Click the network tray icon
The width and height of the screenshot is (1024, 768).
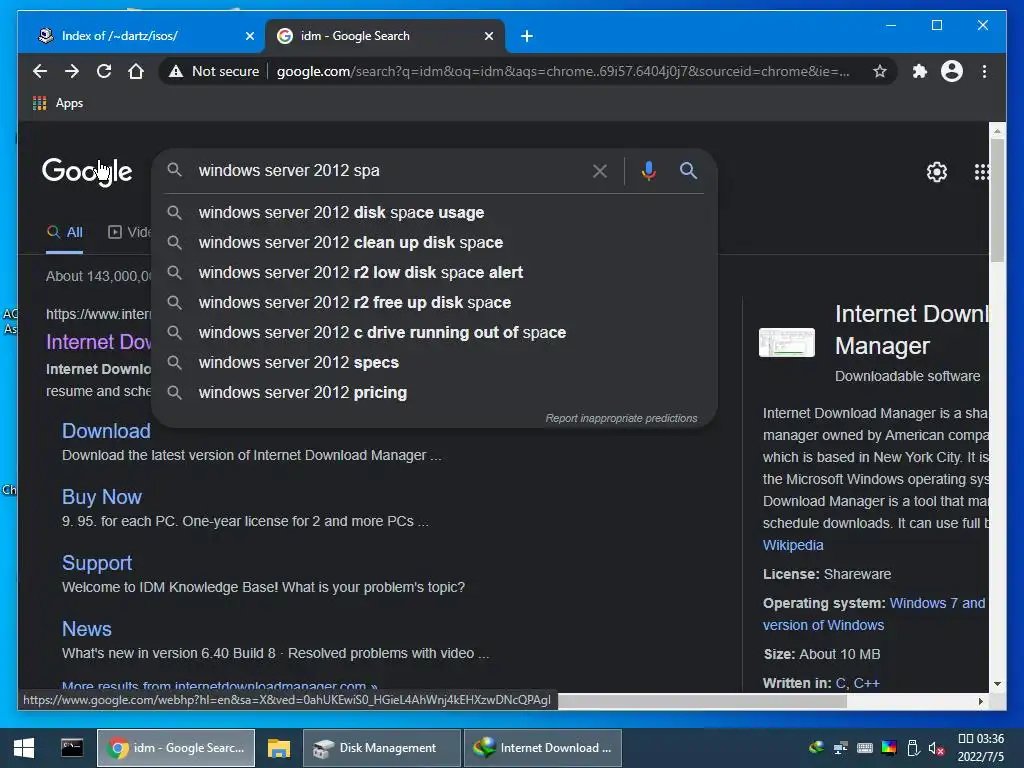click(x=840, y=748)
